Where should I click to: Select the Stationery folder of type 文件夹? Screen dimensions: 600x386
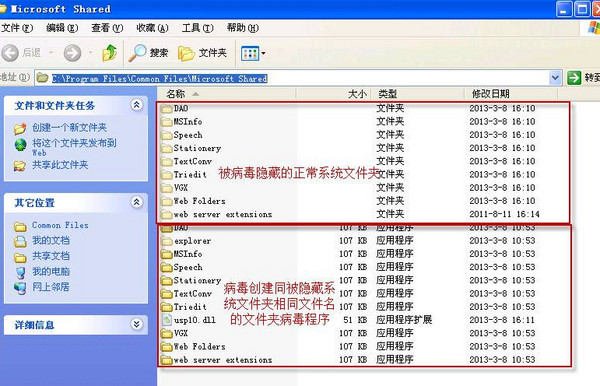191,148
